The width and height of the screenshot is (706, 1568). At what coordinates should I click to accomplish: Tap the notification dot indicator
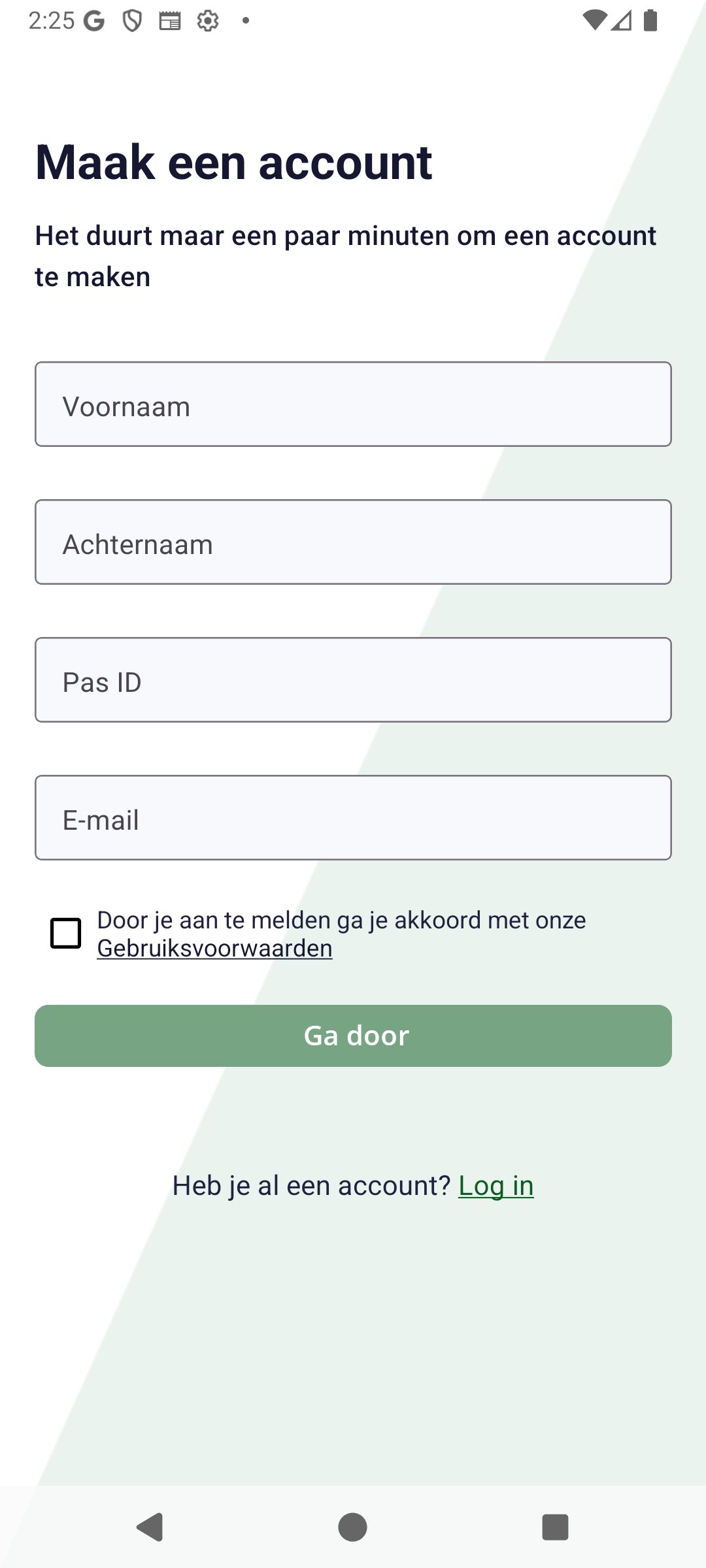[246, 21]
